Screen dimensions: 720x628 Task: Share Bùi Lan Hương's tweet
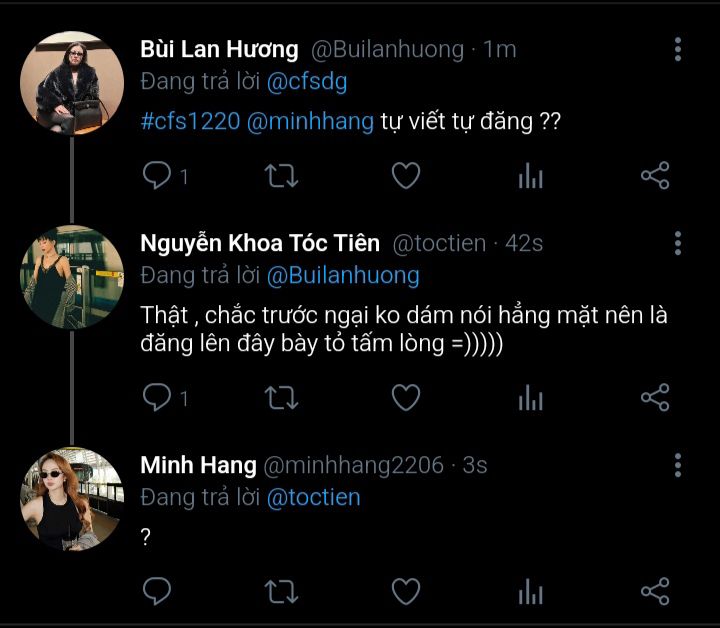pos(654,177)
